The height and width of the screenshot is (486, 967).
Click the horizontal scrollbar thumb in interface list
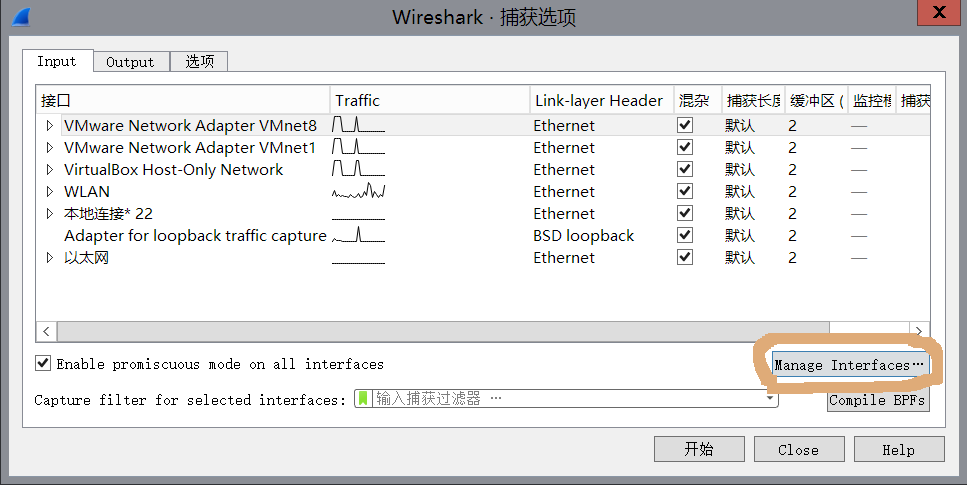[x=443, y=331]
